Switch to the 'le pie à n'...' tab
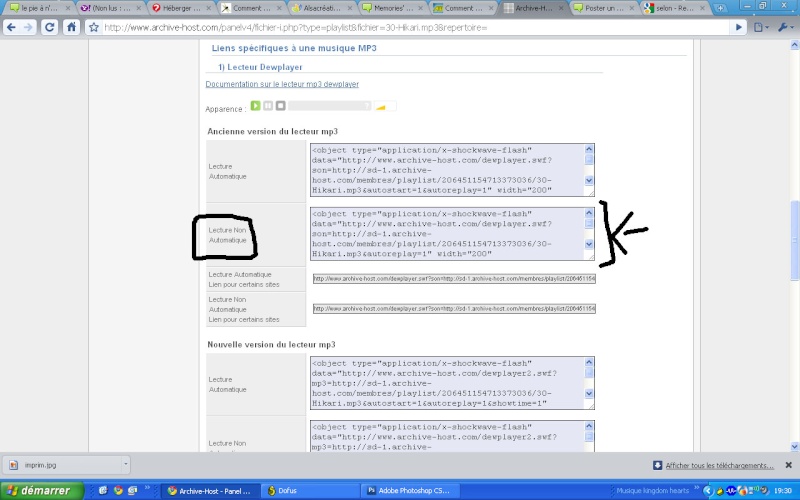 [x=40, y=8]
